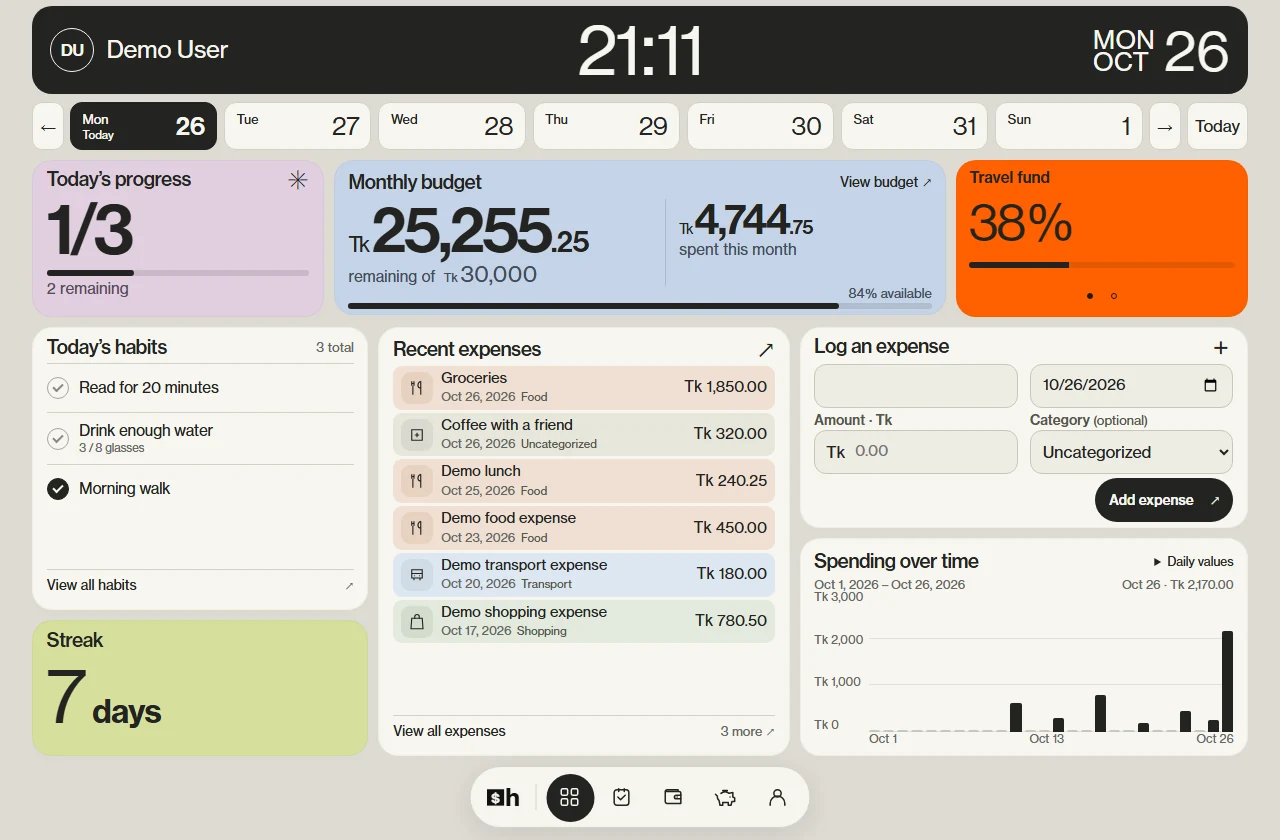The image size is (1280, 840).
Task: Expand Daily values in Spending over time
Action: tap(1194, 562)
